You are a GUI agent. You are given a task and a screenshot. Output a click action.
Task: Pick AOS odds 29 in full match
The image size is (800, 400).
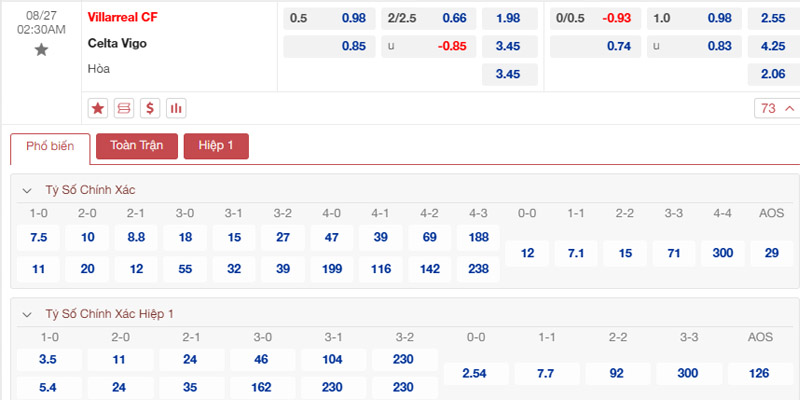770,253
